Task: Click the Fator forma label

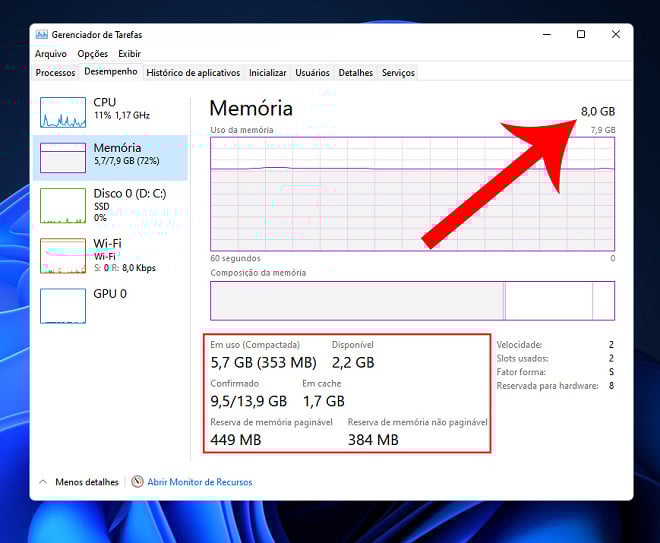Action: (x=521, y=372)
